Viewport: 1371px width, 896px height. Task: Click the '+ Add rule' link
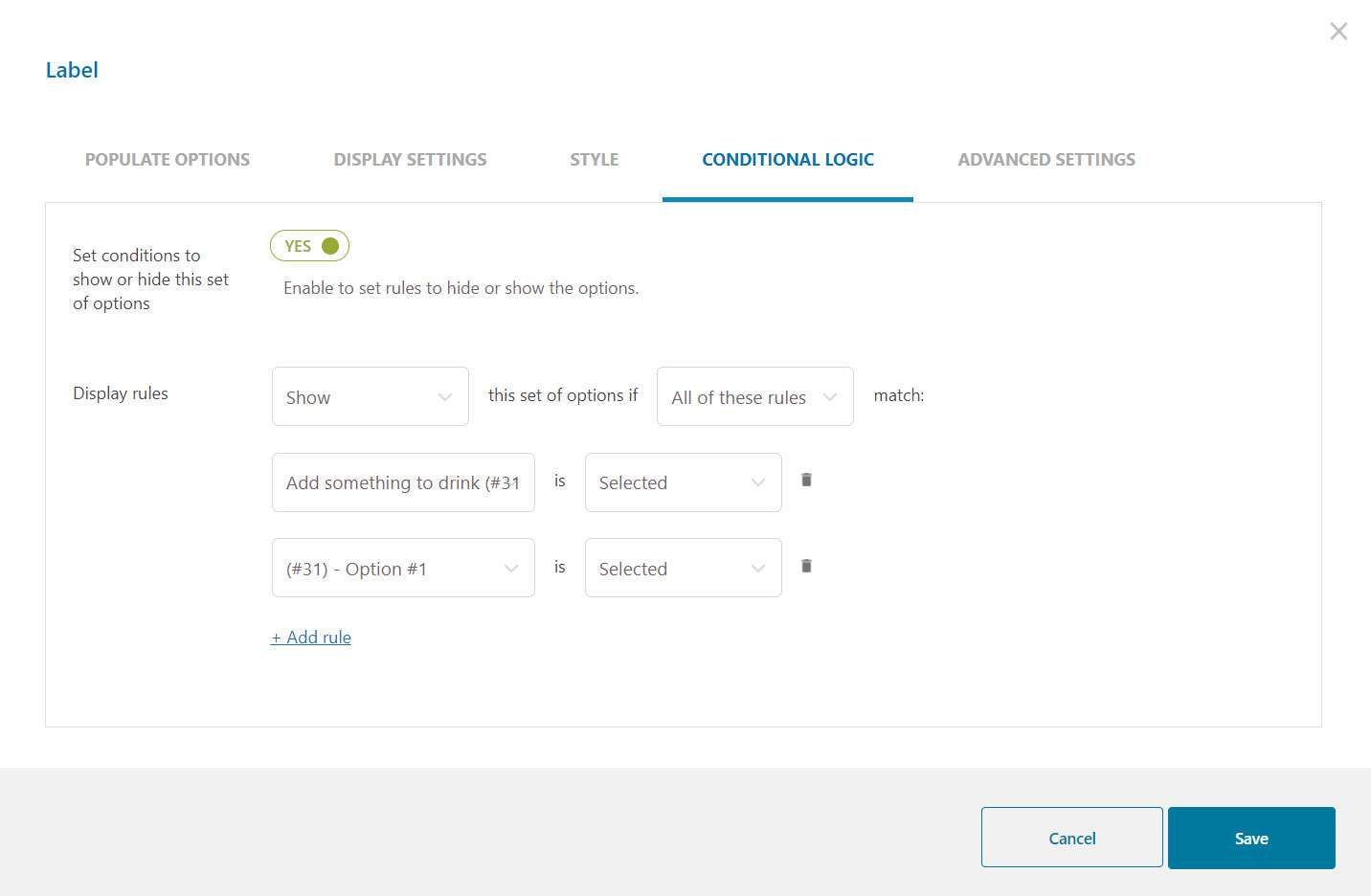click(x=311, y=638)
